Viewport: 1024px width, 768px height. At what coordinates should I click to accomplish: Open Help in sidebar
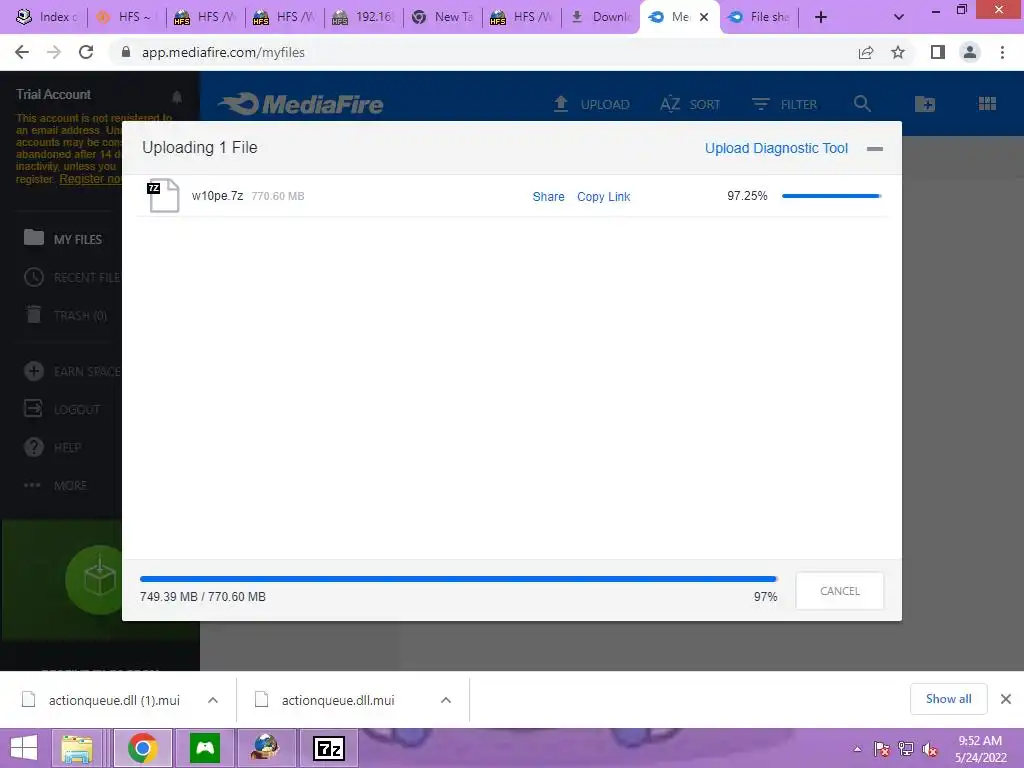(52, 447)
